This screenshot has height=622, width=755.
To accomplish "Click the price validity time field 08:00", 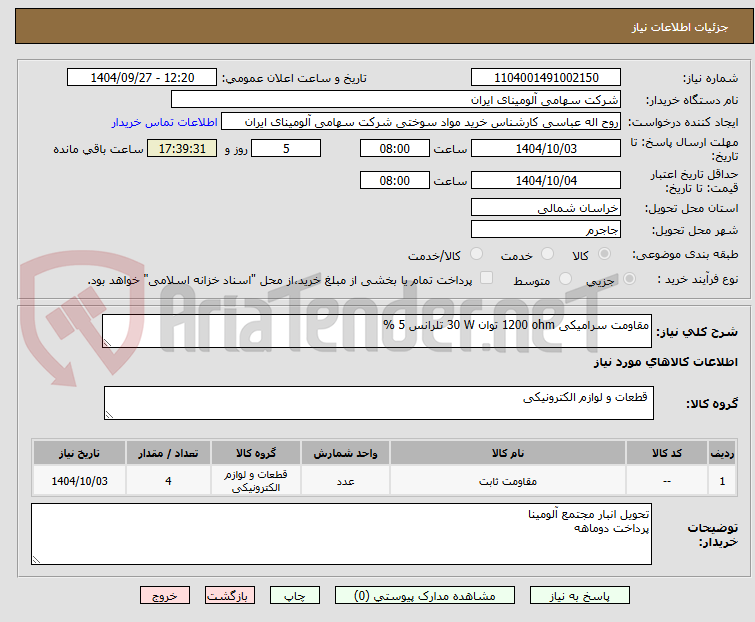I will (x=394, y=181).
